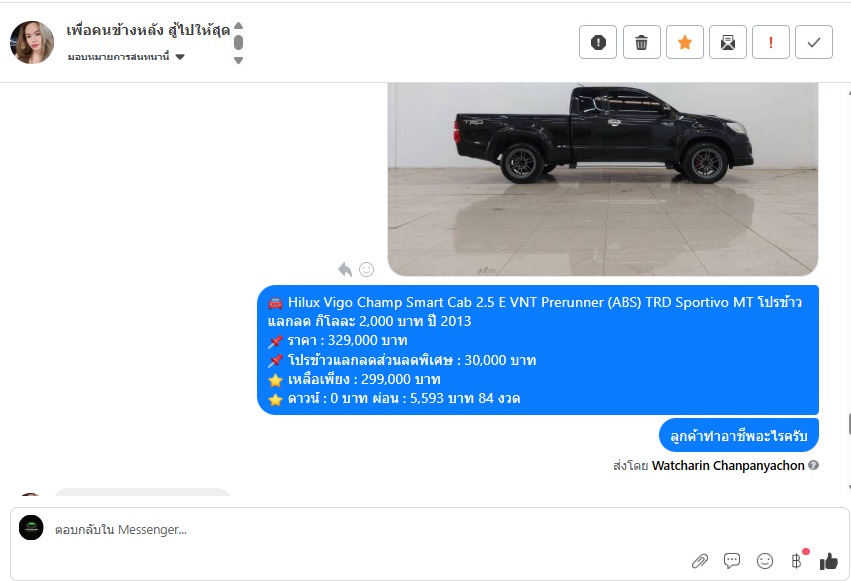Open saved replies speech bubble icon

coord(732,560)
